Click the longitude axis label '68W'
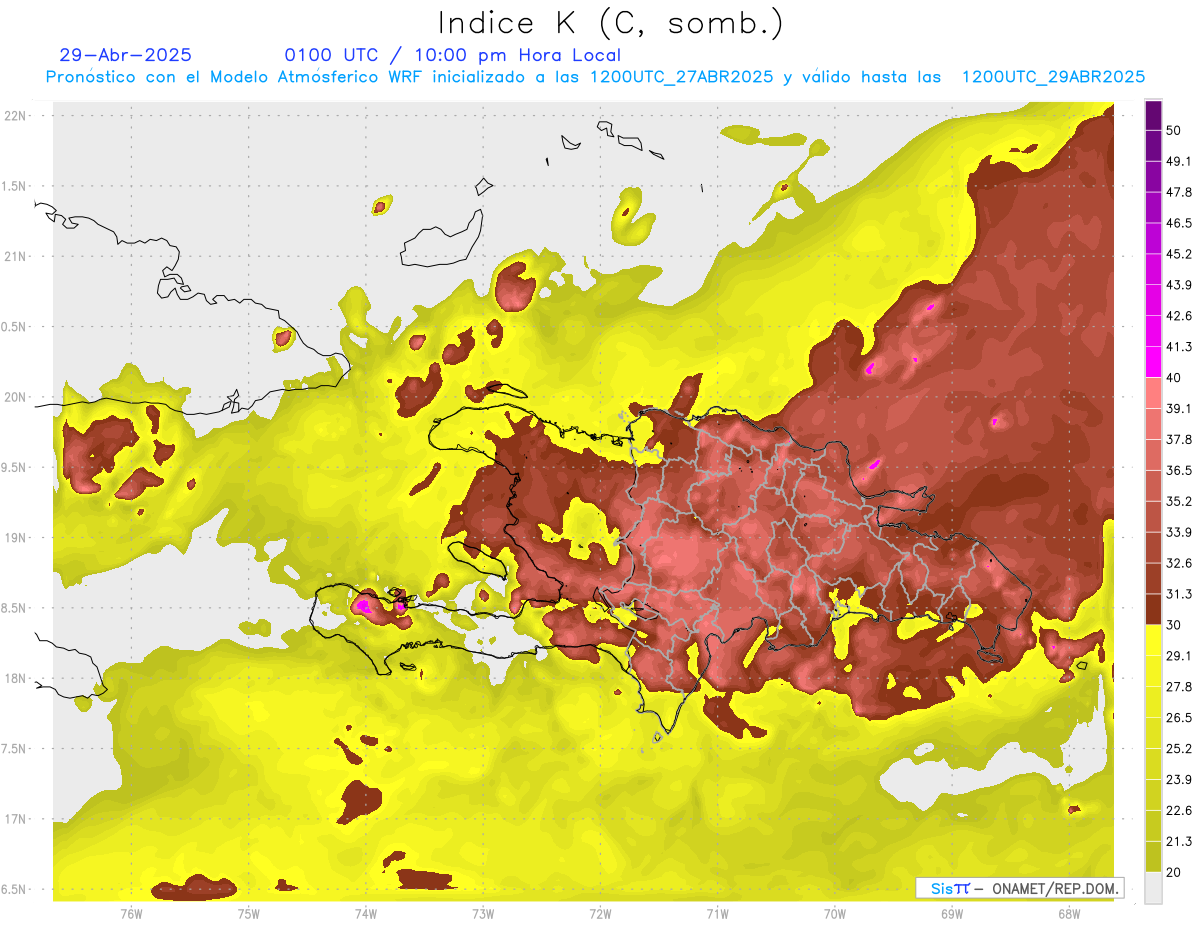This screenshot has height=927, width=1200. click(1069, 913)
